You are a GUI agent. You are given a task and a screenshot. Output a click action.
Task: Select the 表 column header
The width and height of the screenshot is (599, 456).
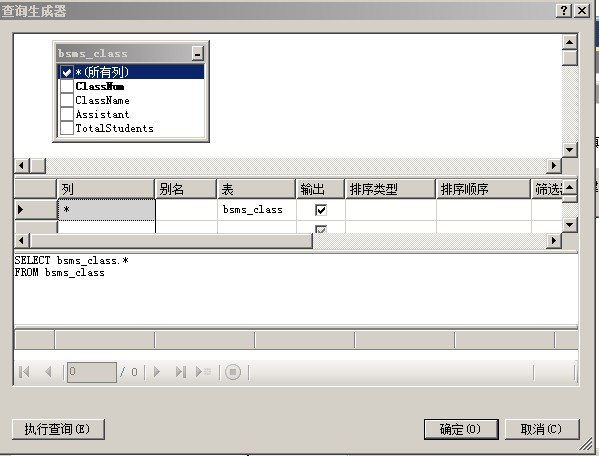(x=257, y=189)
